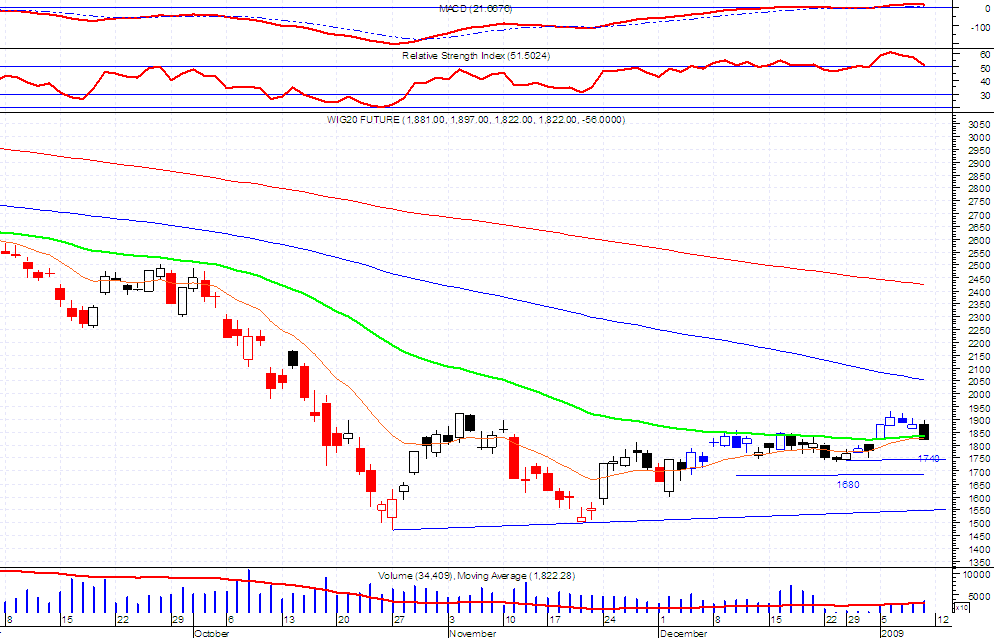Viewport: 994px width, 638px height.
Task: Click the -100 value on MACD axis
Action: (x=980, y=28)
